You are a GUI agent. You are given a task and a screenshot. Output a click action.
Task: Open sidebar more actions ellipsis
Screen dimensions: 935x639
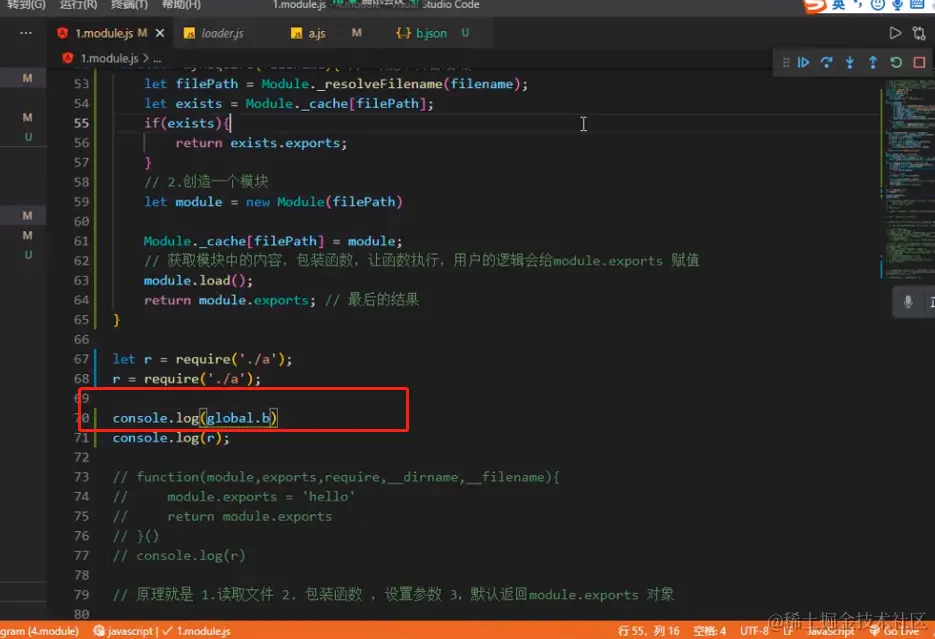point(26,33)
